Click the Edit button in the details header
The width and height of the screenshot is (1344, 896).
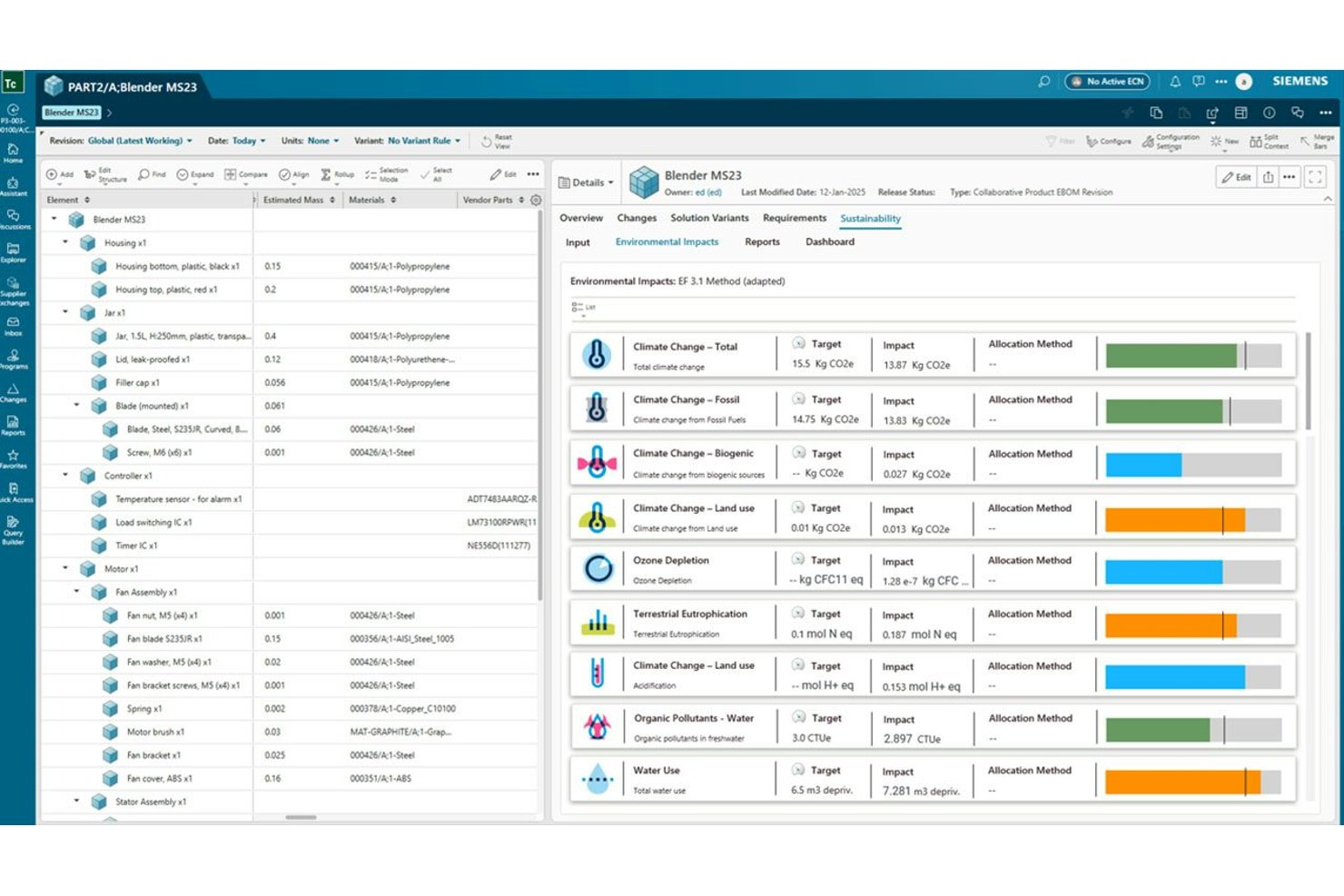tap(1236, 178)
